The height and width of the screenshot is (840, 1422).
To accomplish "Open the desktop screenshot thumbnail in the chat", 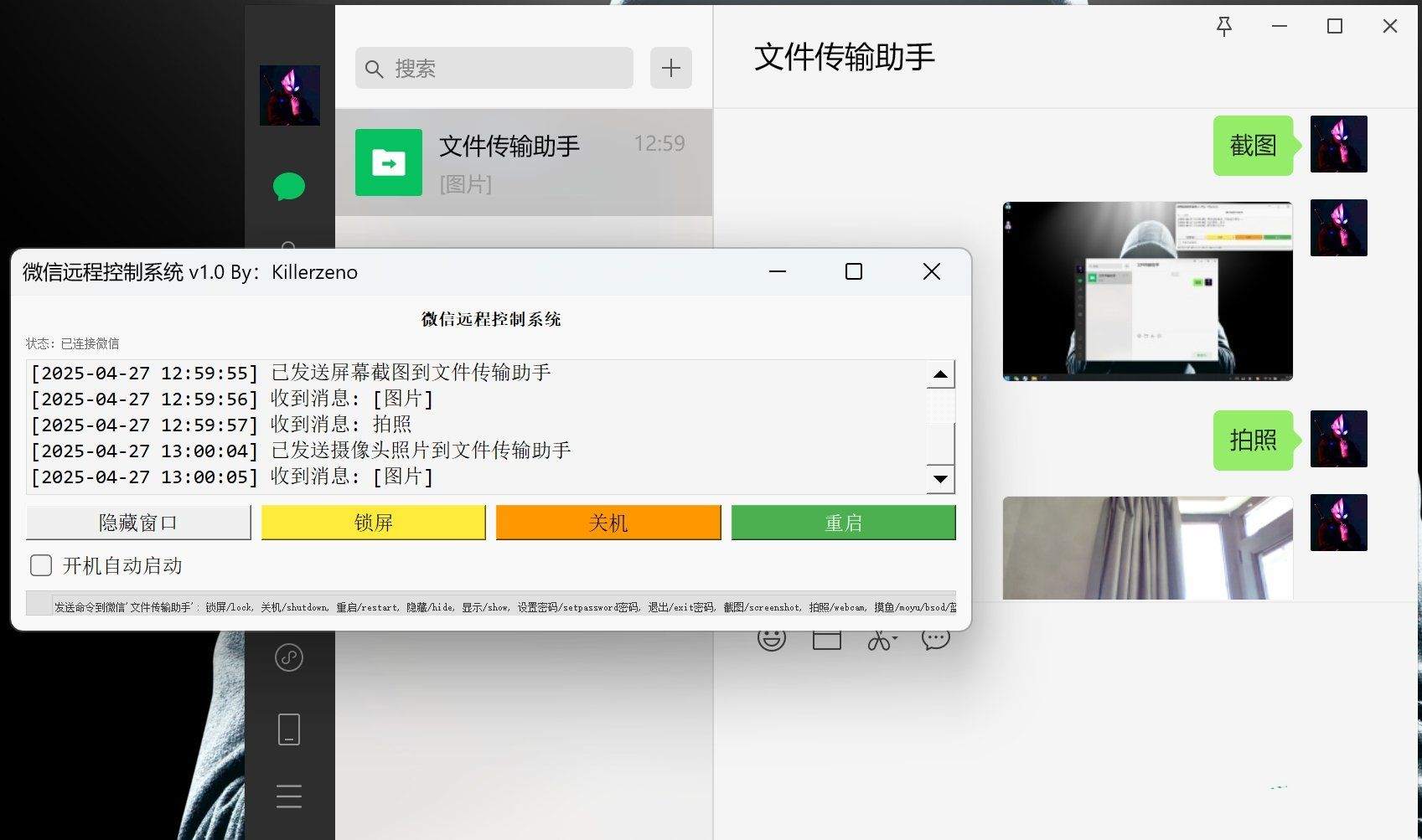I will pyautogui.click(x=1146, y=291).
